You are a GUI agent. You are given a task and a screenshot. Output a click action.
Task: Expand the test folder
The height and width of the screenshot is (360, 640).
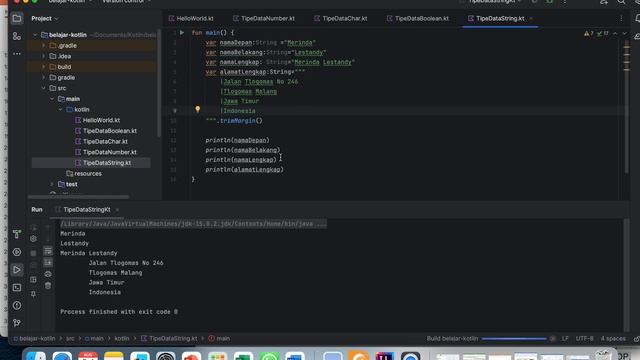click(x=52, y=184)
